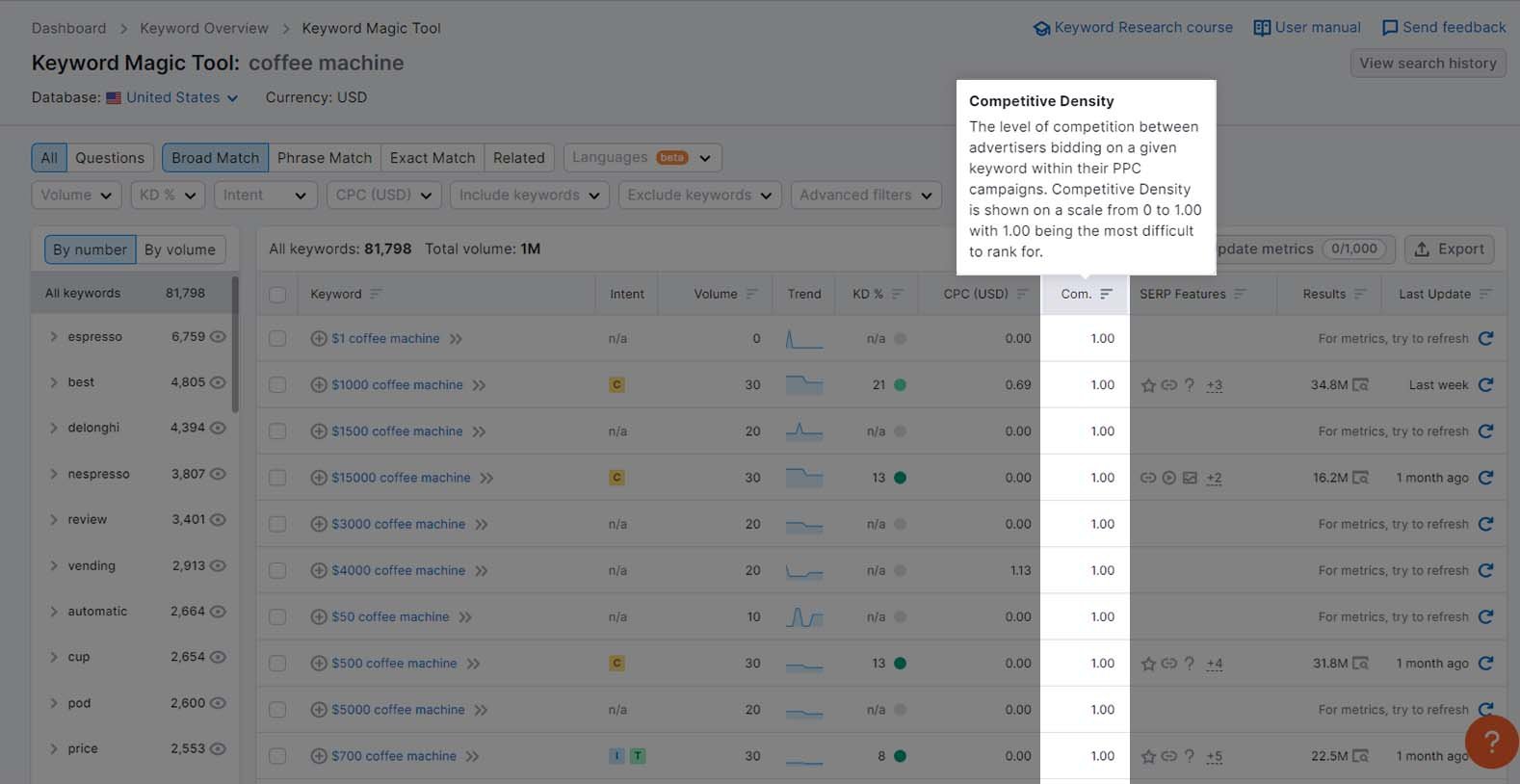Open the User manual link
This screenshot has height=784, width=1520.
(1307, 28)
